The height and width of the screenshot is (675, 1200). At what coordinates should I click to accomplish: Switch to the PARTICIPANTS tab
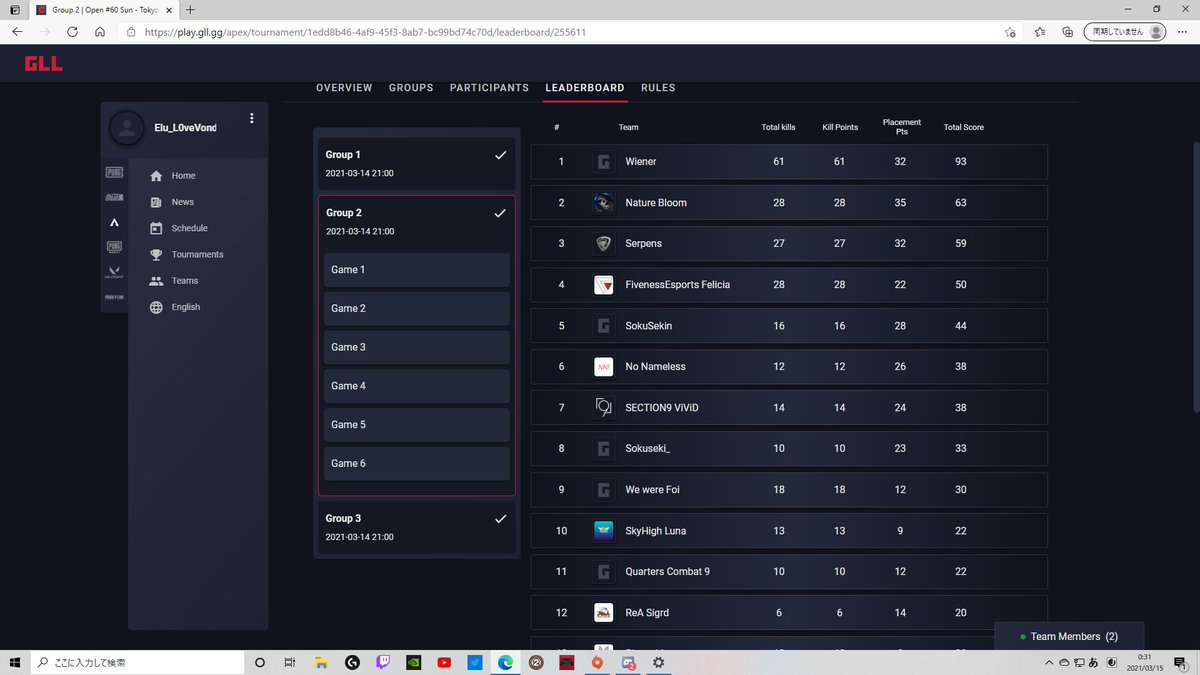tap(489, 88)
